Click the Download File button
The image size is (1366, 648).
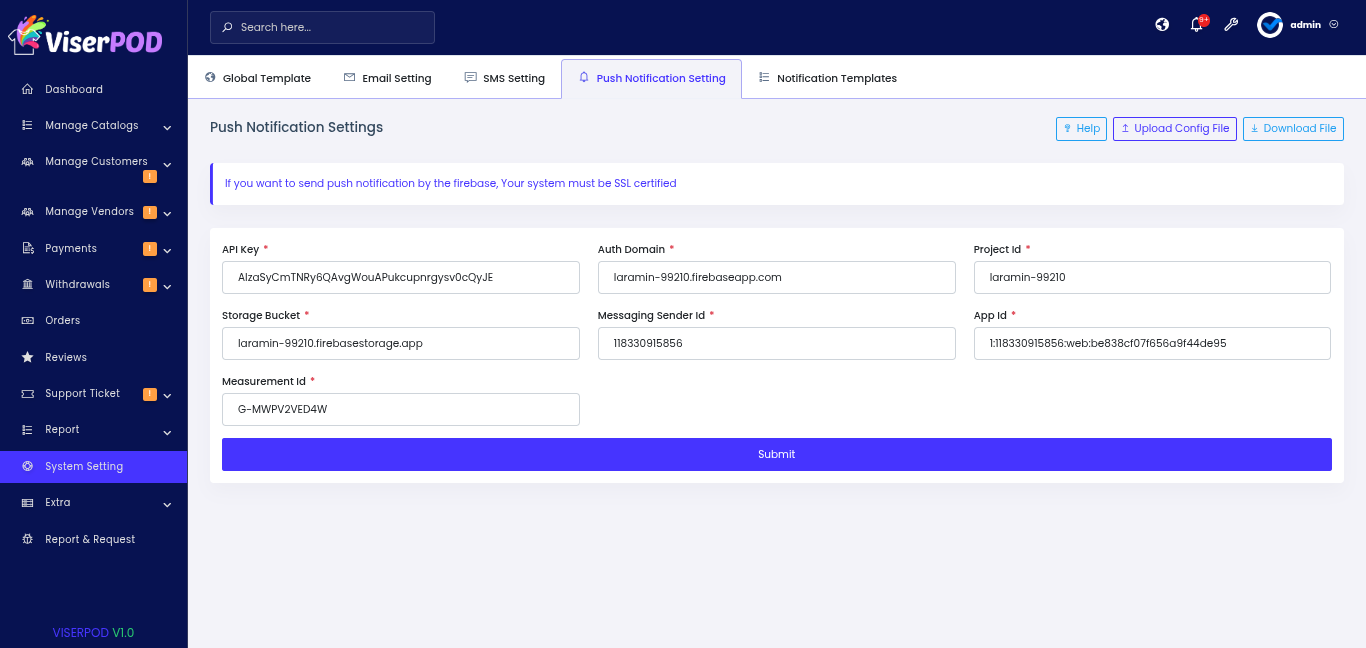[1292, 128]
